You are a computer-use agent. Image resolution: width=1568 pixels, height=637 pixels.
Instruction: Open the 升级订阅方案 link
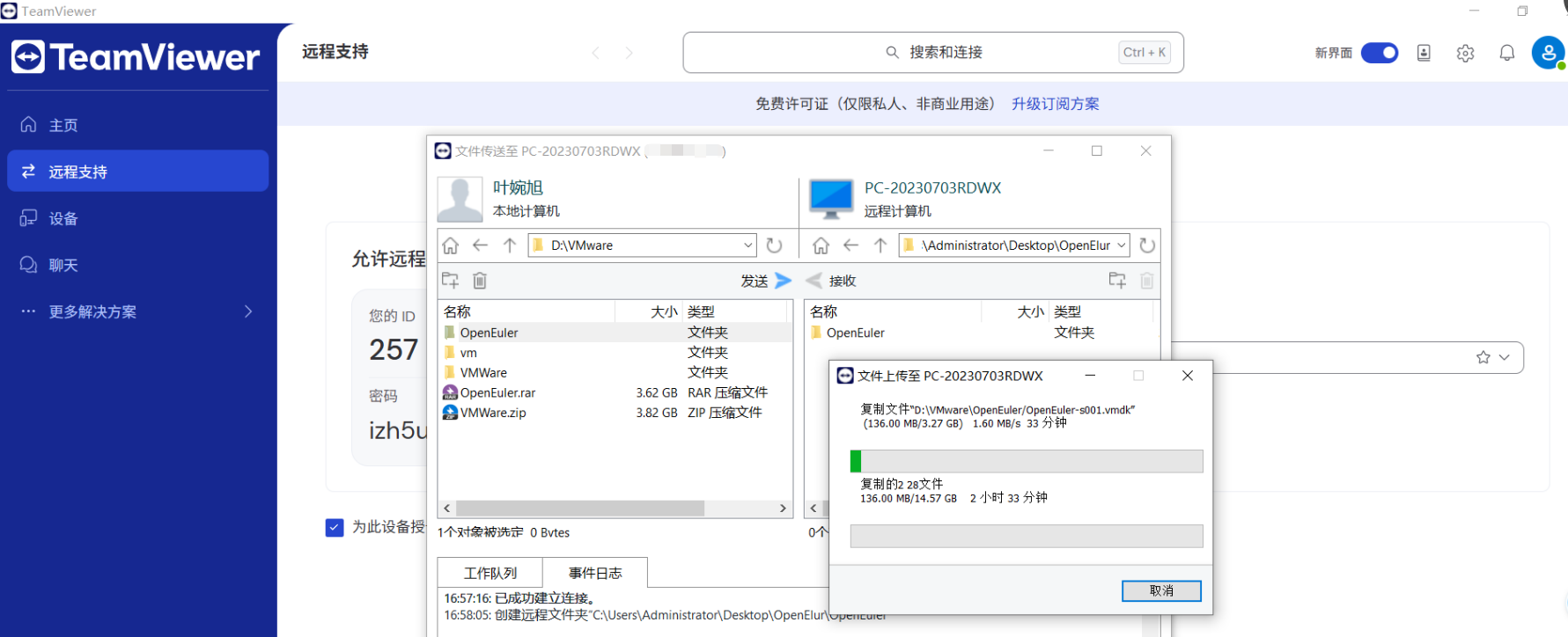pos(1055,104)
